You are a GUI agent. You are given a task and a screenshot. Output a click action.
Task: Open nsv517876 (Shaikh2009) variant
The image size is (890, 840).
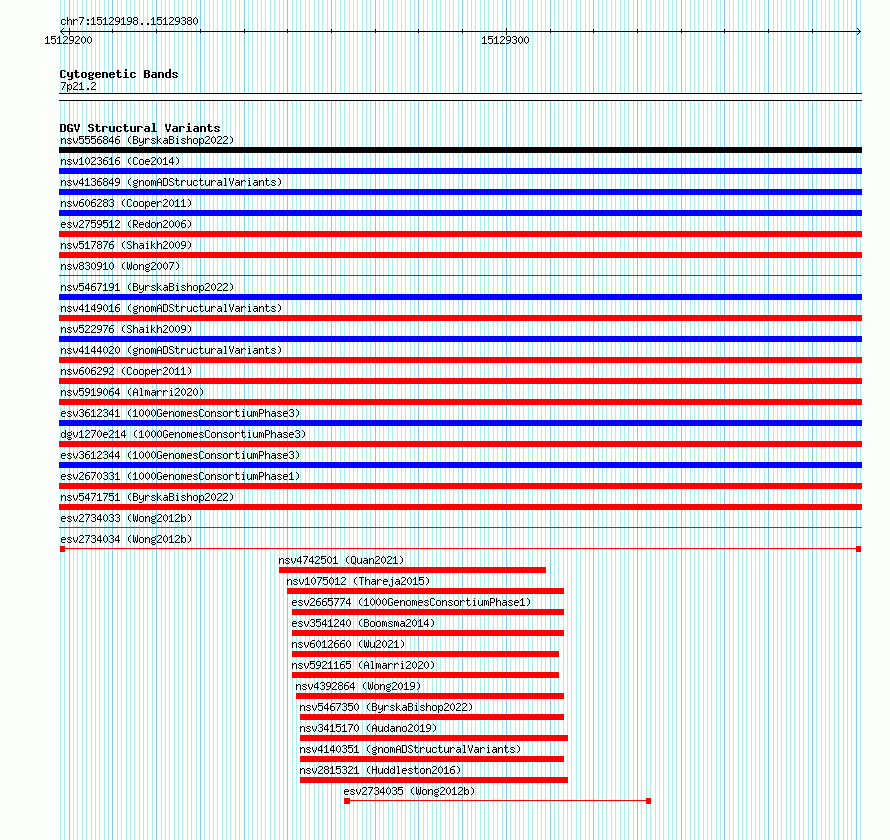[126, 245]
